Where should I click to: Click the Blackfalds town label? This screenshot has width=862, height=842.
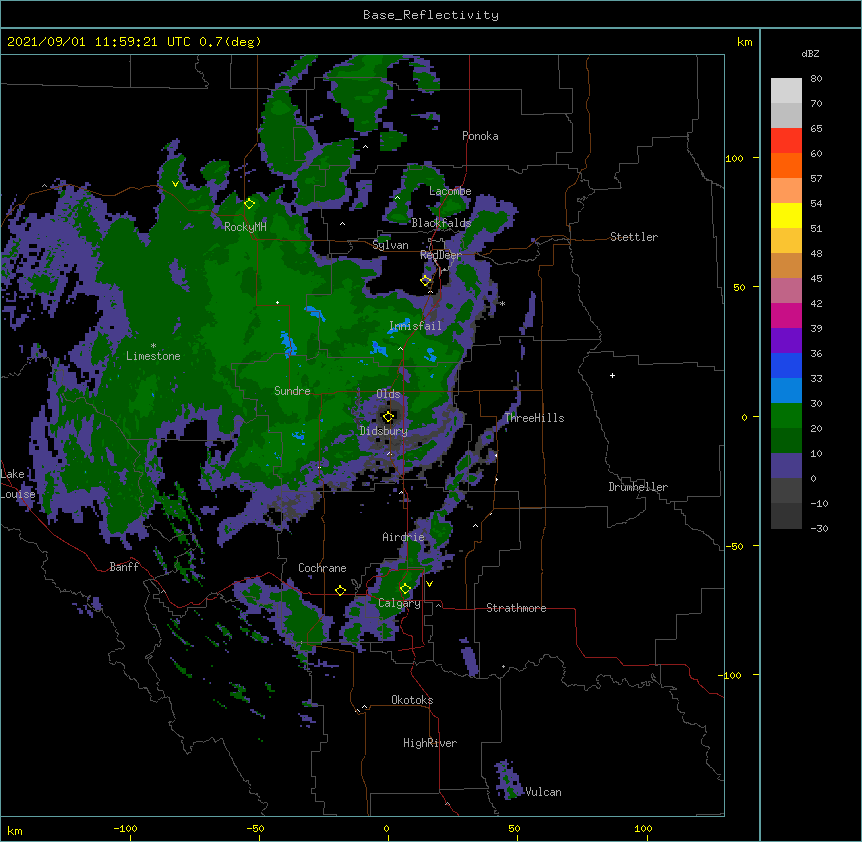(x=441, y=223)
